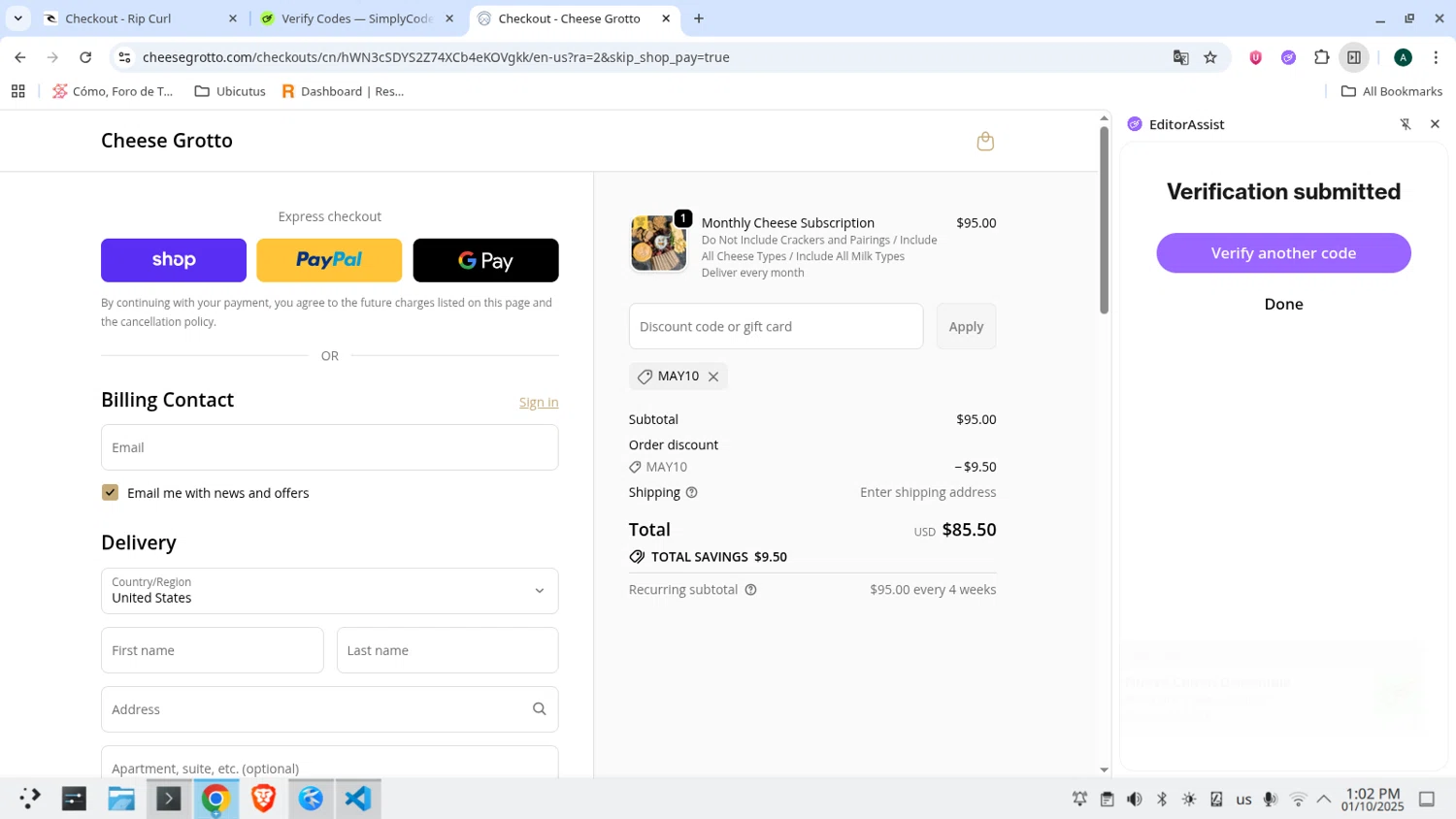Pin the EditorAssist side panel

point(1406,124)
